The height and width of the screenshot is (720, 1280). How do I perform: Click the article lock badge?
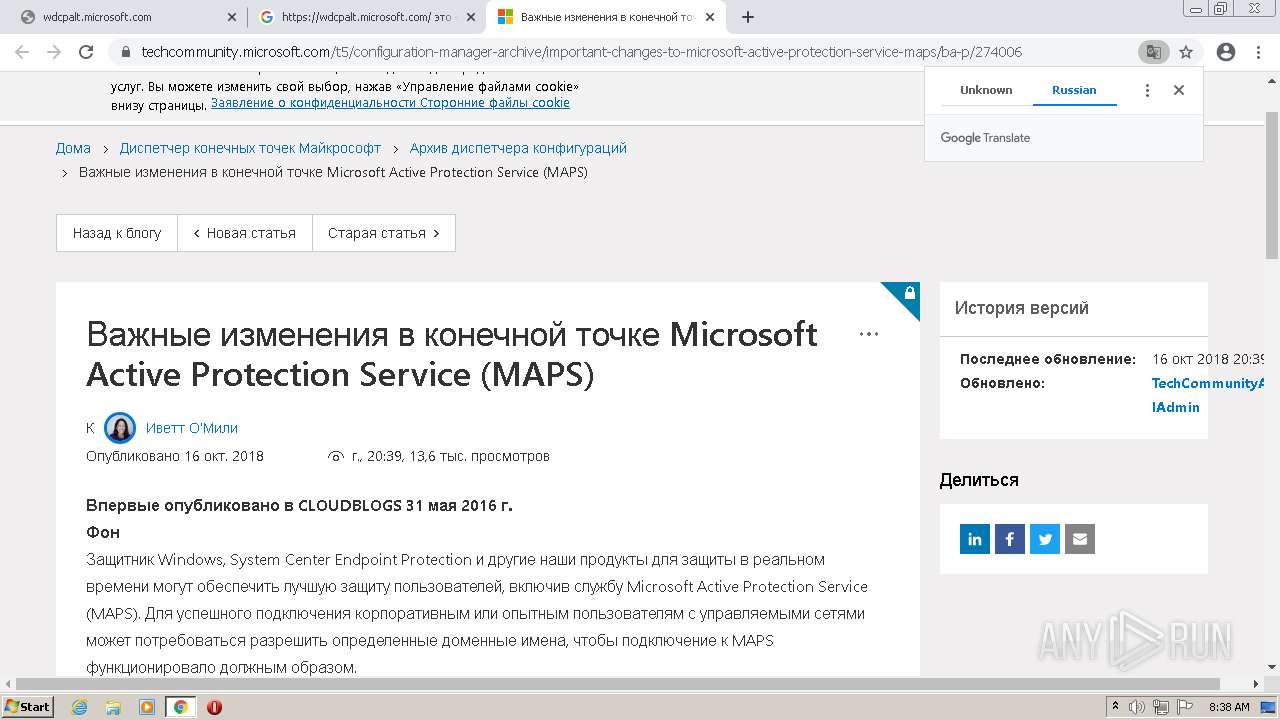click(x=909, y=293)
